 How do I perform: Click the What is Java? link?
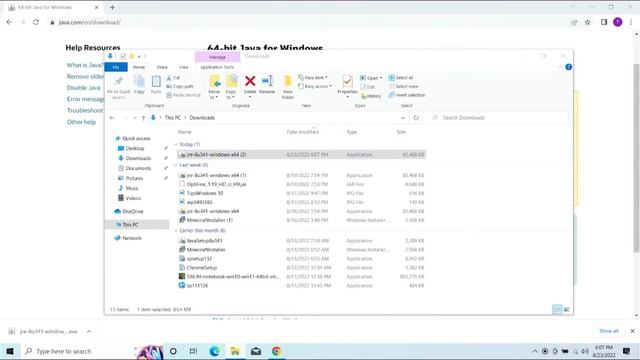coord(85,65)
